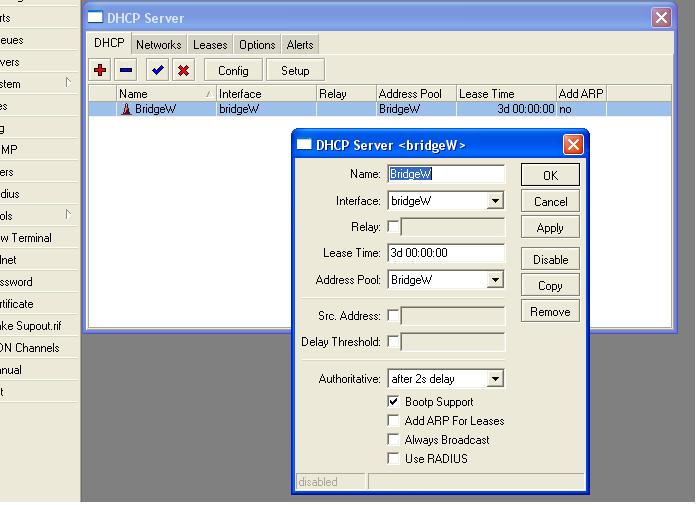Image resolution: width=698 pixels, height=505 pixels.
Task: Click the Setup button
Action: click(x=295, y=70)
